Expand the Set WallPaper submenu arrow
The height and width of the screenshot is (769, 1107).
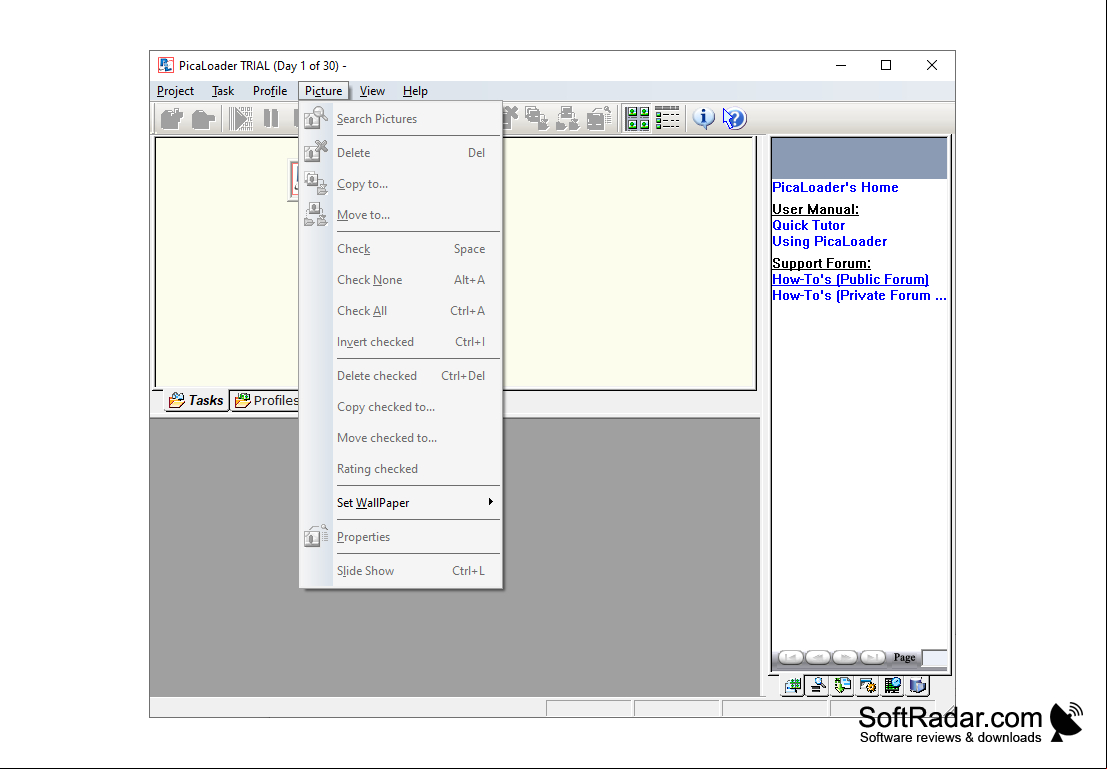(x=490, y=502)
